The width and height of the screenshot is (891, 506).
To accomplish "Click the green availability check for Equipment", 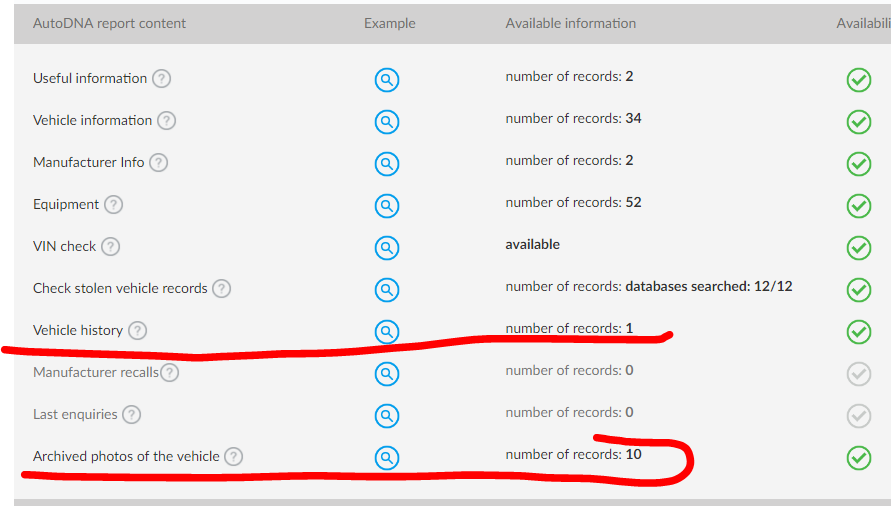I will point(859,206).
